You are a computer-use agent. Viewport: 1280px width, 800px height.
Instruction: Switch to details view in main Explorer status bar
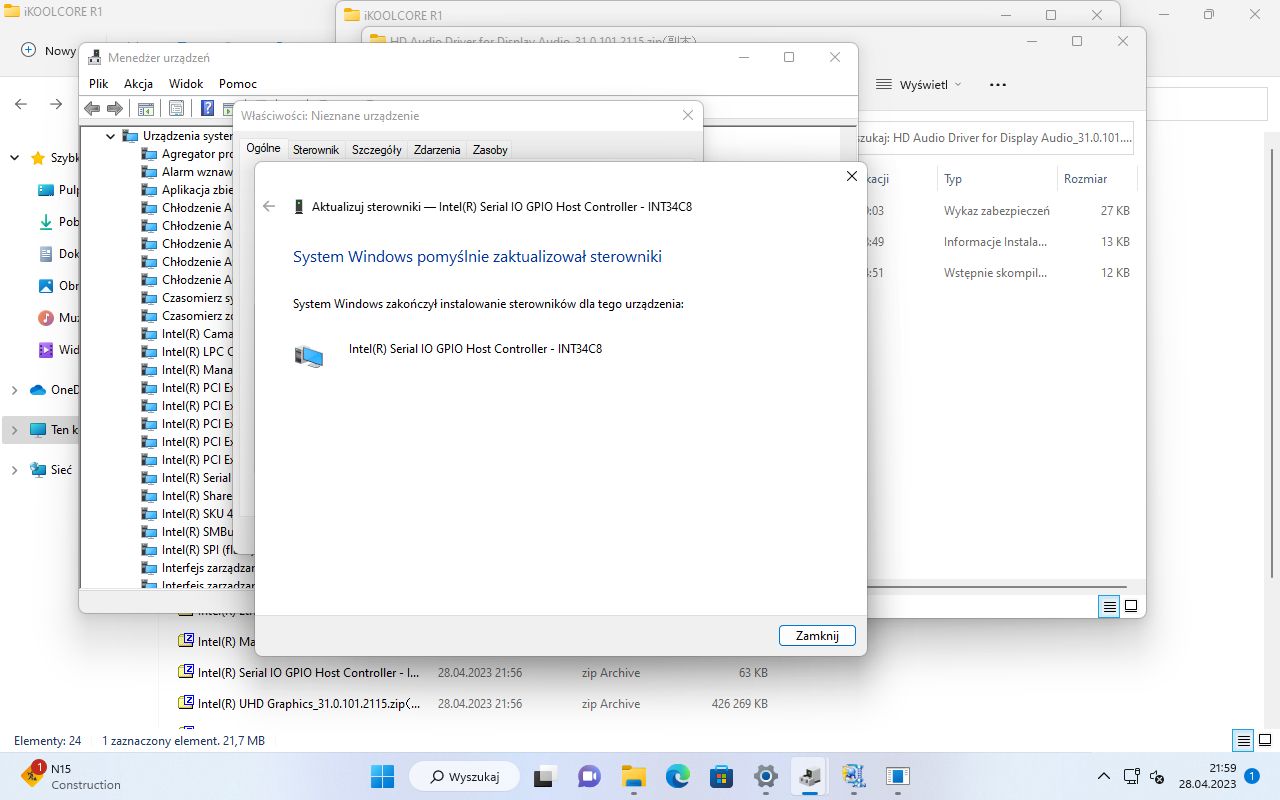[1243, 741]
